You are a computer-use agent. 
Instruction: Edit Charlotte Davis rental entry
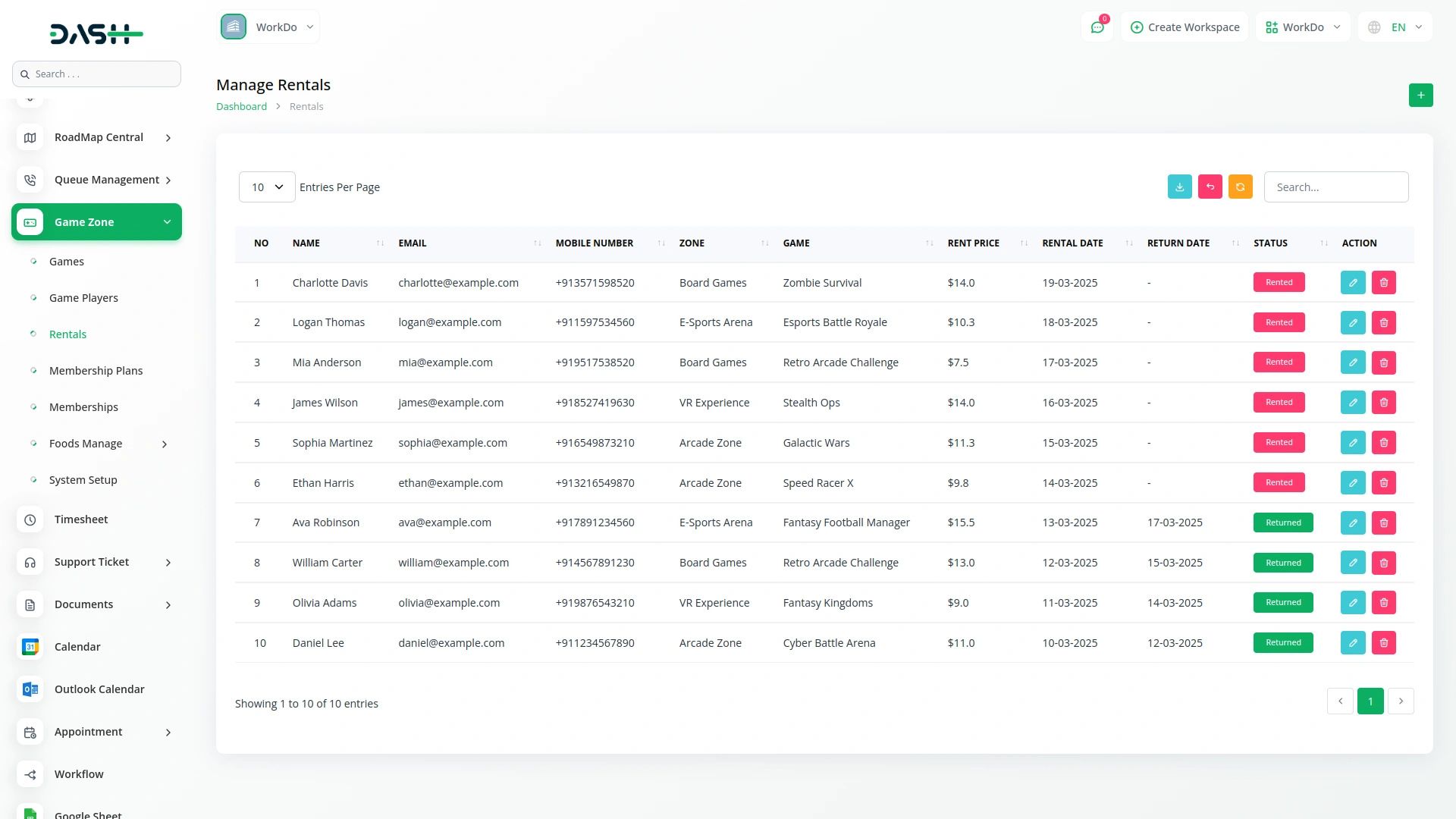[1353, 283]
